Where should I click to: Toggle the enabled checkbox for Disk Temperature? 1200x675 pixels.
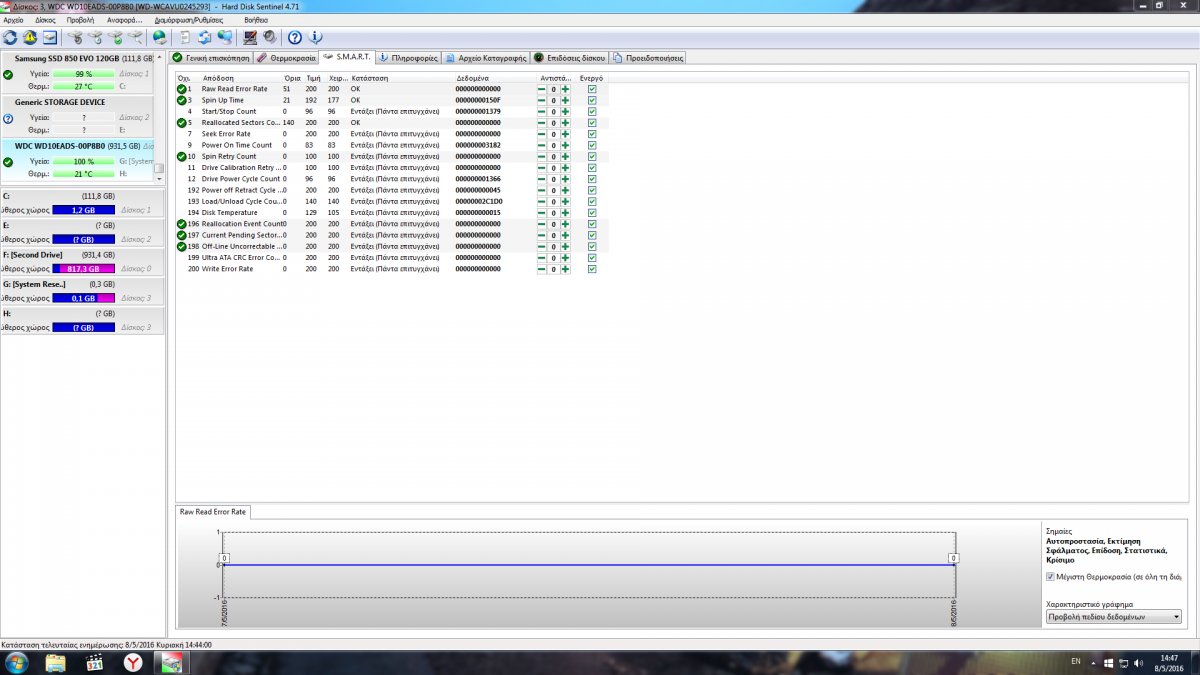(592, 213)
